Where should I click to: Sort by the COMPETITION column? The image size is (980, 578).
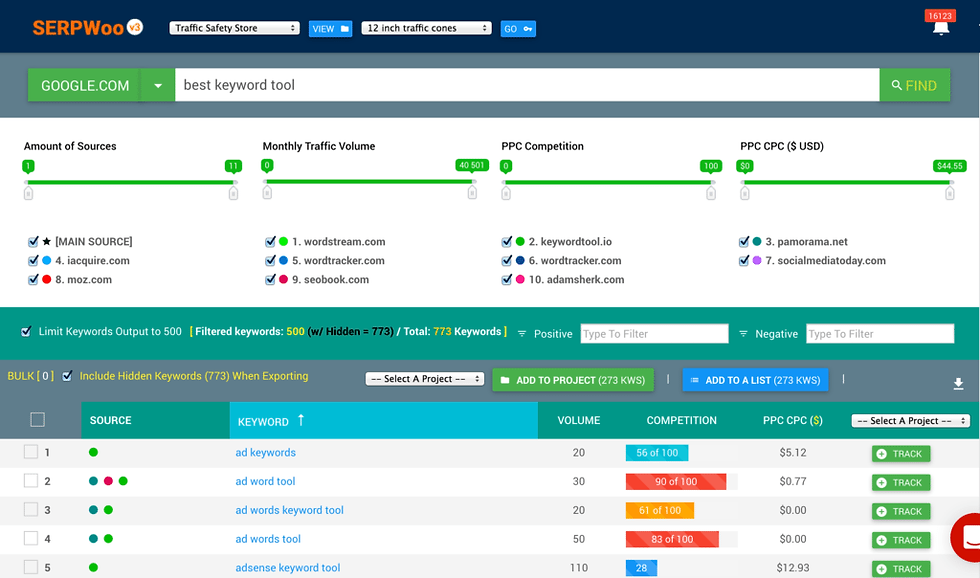[681, 421]
